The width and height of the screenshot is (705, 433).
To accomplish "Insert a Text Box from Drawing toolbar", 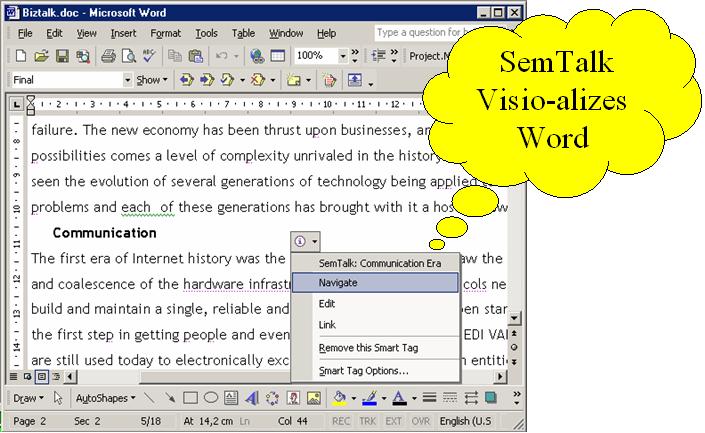I will click(231, 398).
